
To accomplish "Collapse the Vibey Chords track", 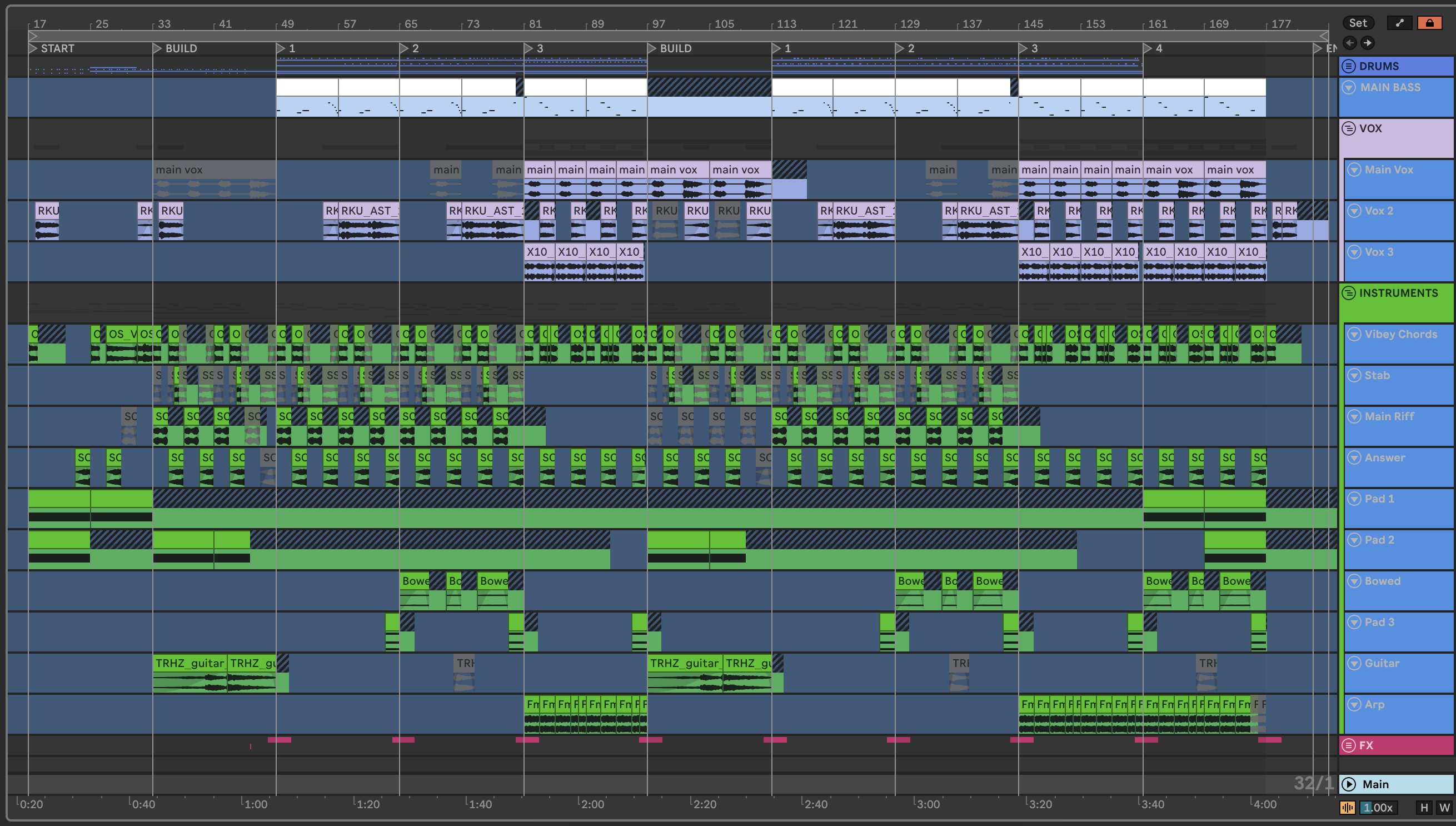I will (1354, 334).
